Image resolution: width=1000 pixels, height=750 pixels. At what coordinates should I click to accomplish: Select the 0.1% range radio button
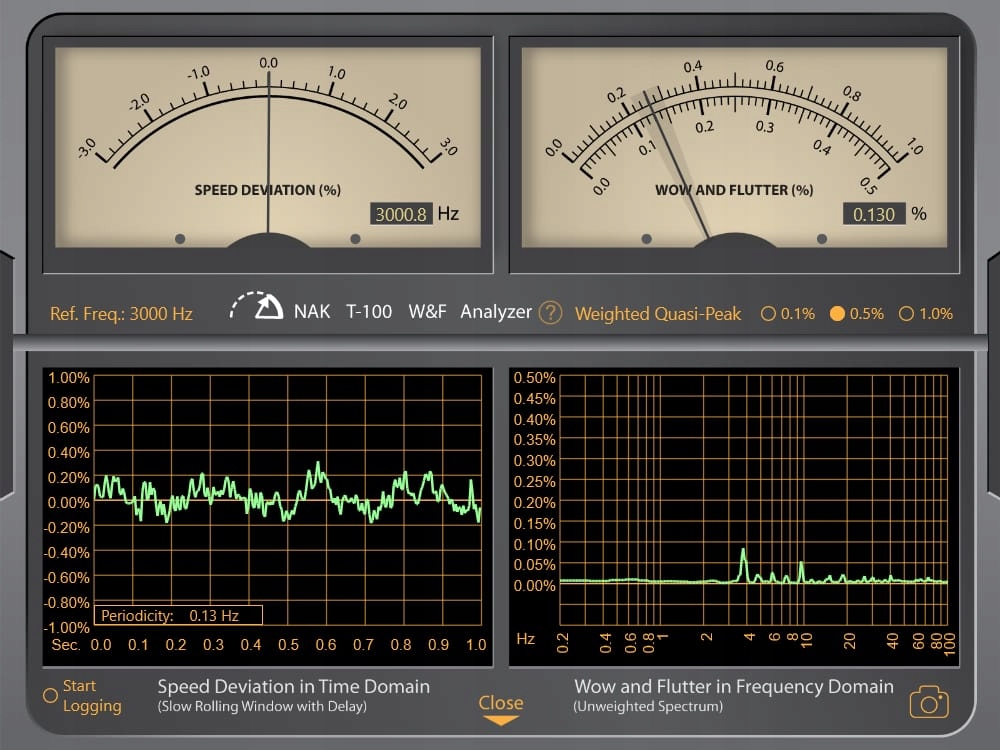point(768,314)
